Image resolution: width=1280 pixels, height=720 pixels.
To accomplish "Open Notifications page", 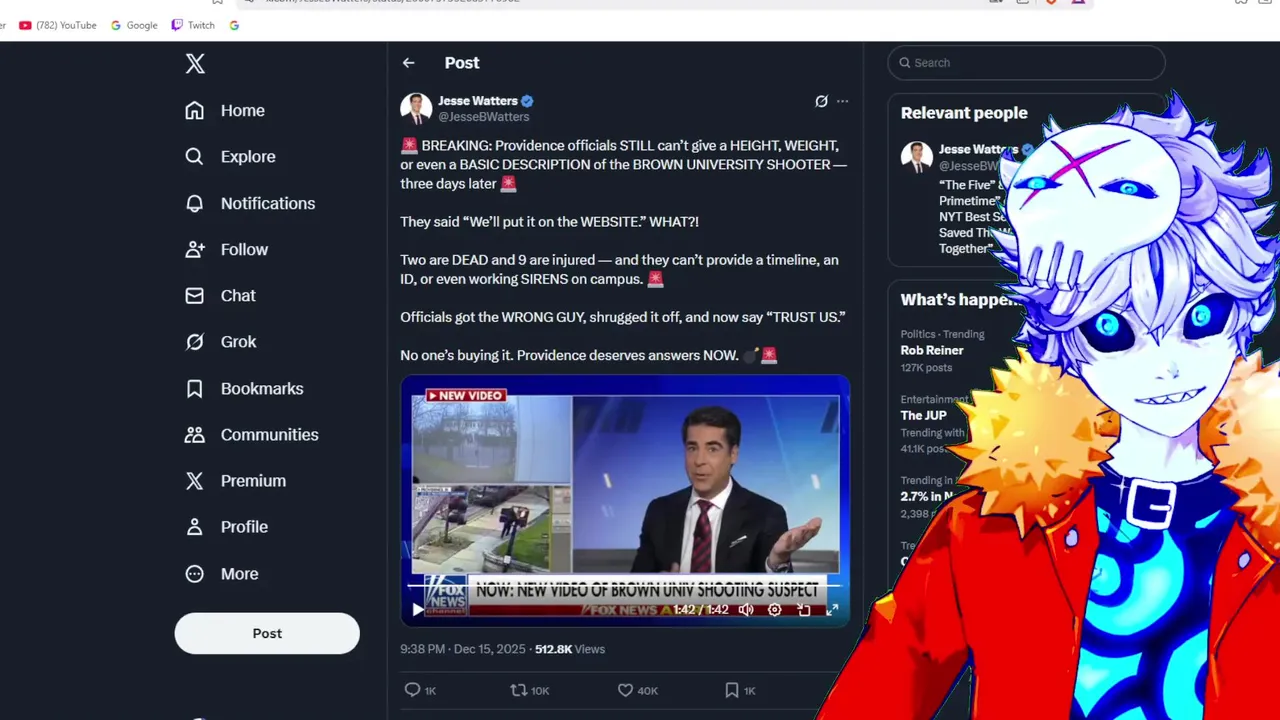I will tap(250, 203).
